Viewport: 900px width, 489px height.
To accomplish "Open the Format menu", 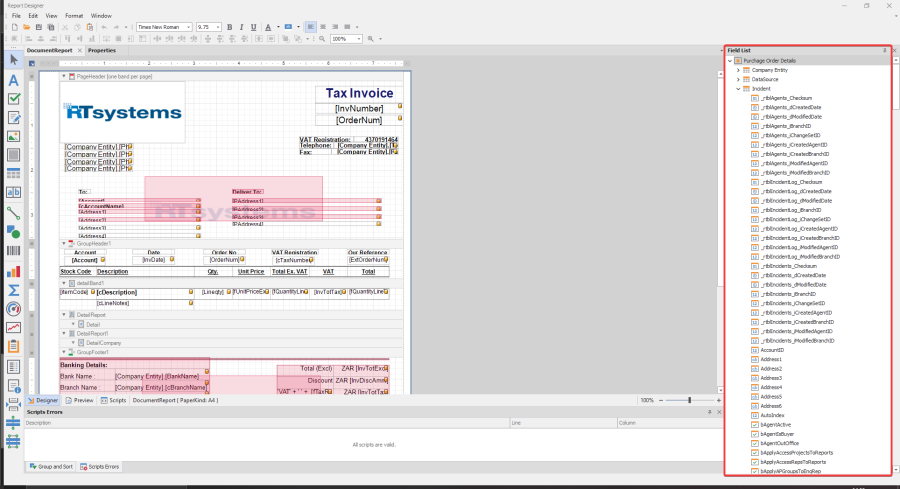I will (74, 16).
